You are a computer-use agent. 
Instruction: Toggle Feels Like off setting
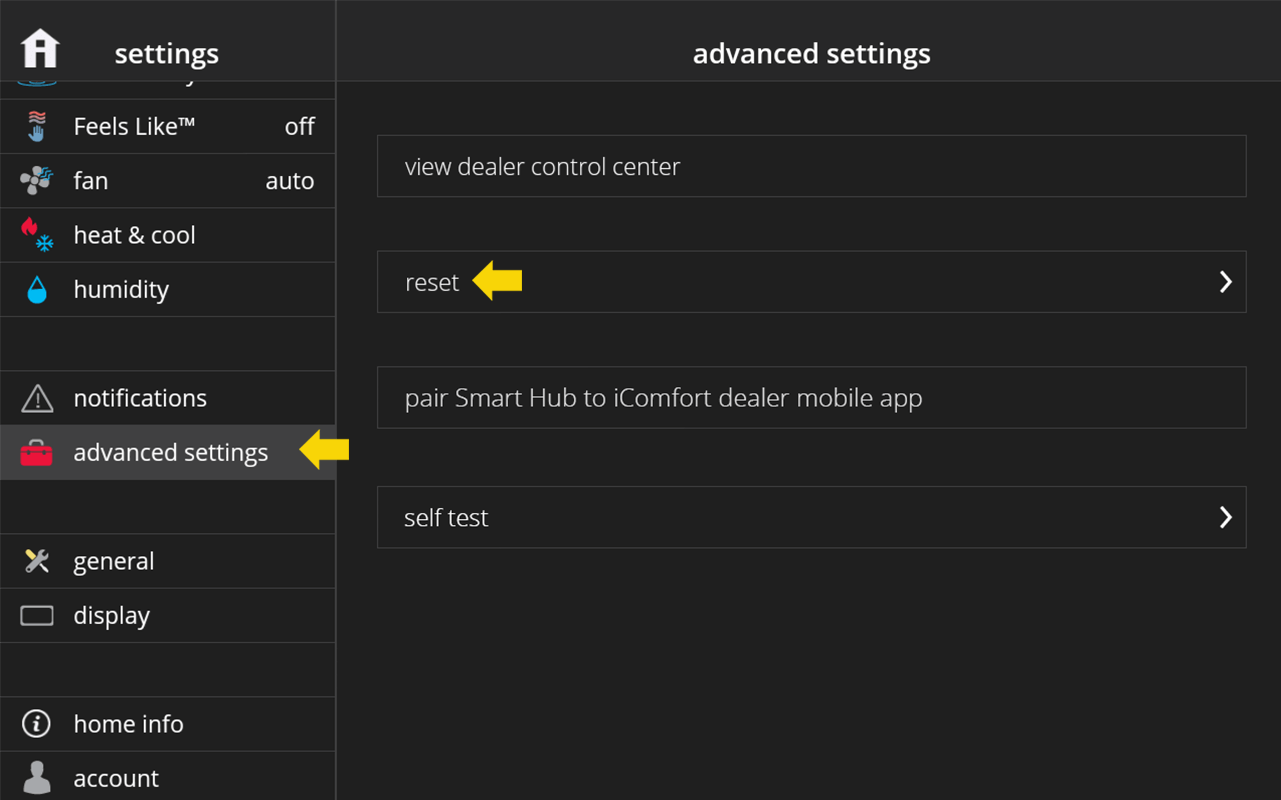pyautogui.click(x=299, y=126)
